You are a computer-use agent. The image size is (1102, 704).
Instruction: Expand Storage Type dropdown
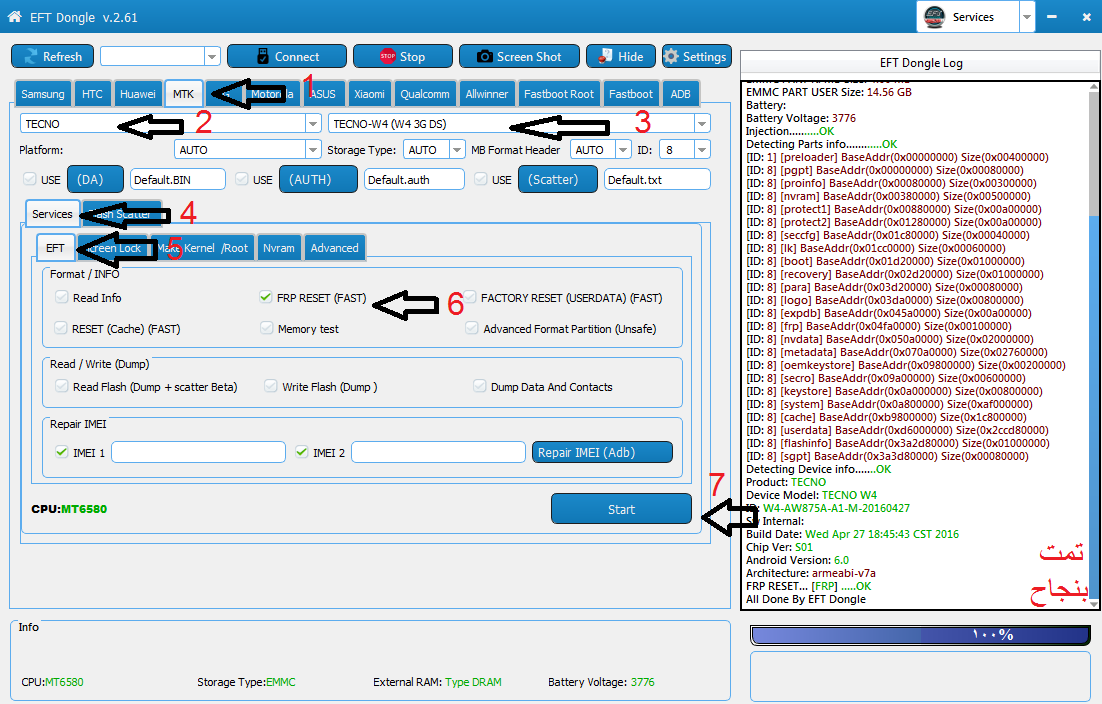[457, 150]
